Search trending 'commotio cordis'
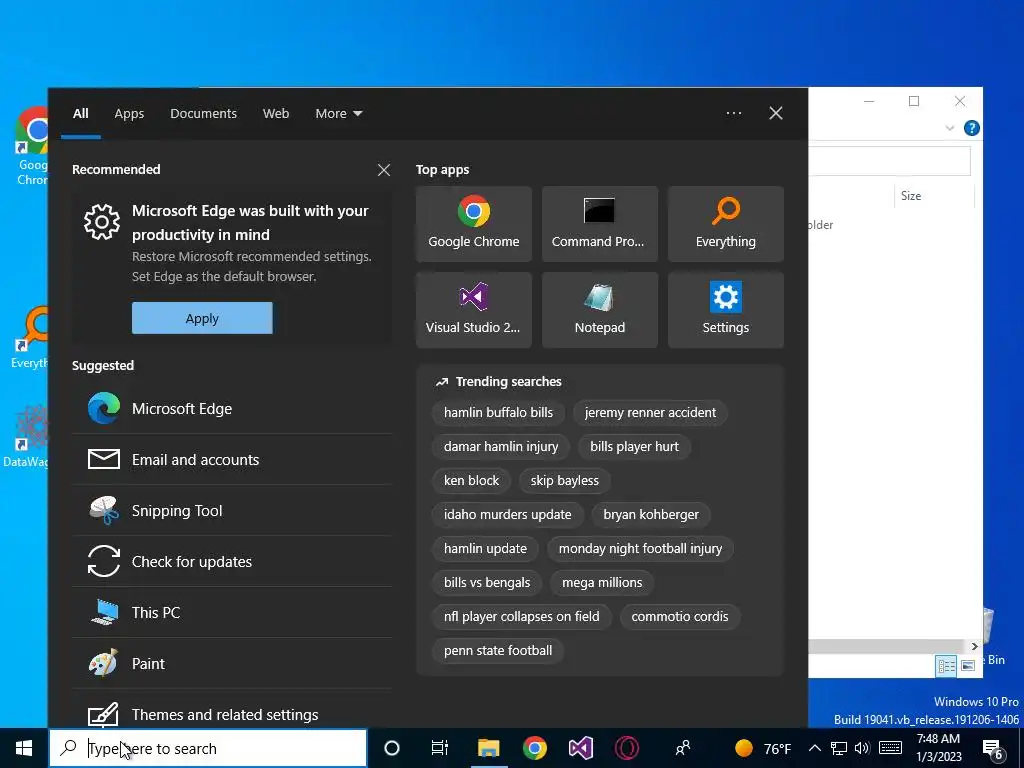Screen dimensions: 1024x768 coord(680,616)
